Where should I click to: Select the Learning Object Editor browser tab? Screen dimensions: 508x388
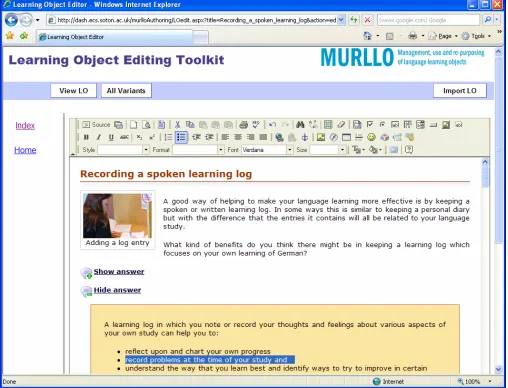pos(114,37)
